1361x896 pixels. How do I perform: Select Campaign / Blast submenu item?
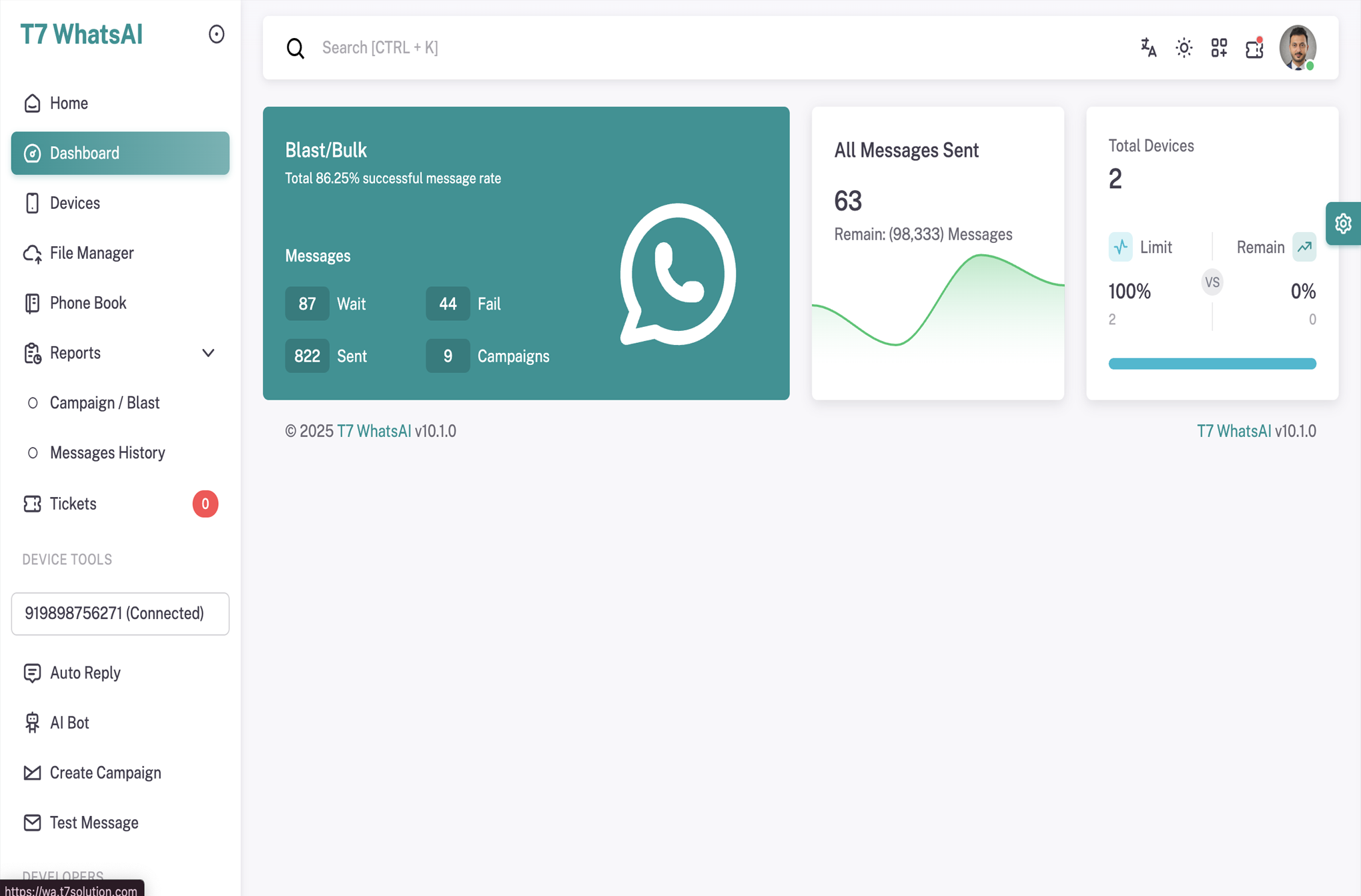(x=105, y=403)
